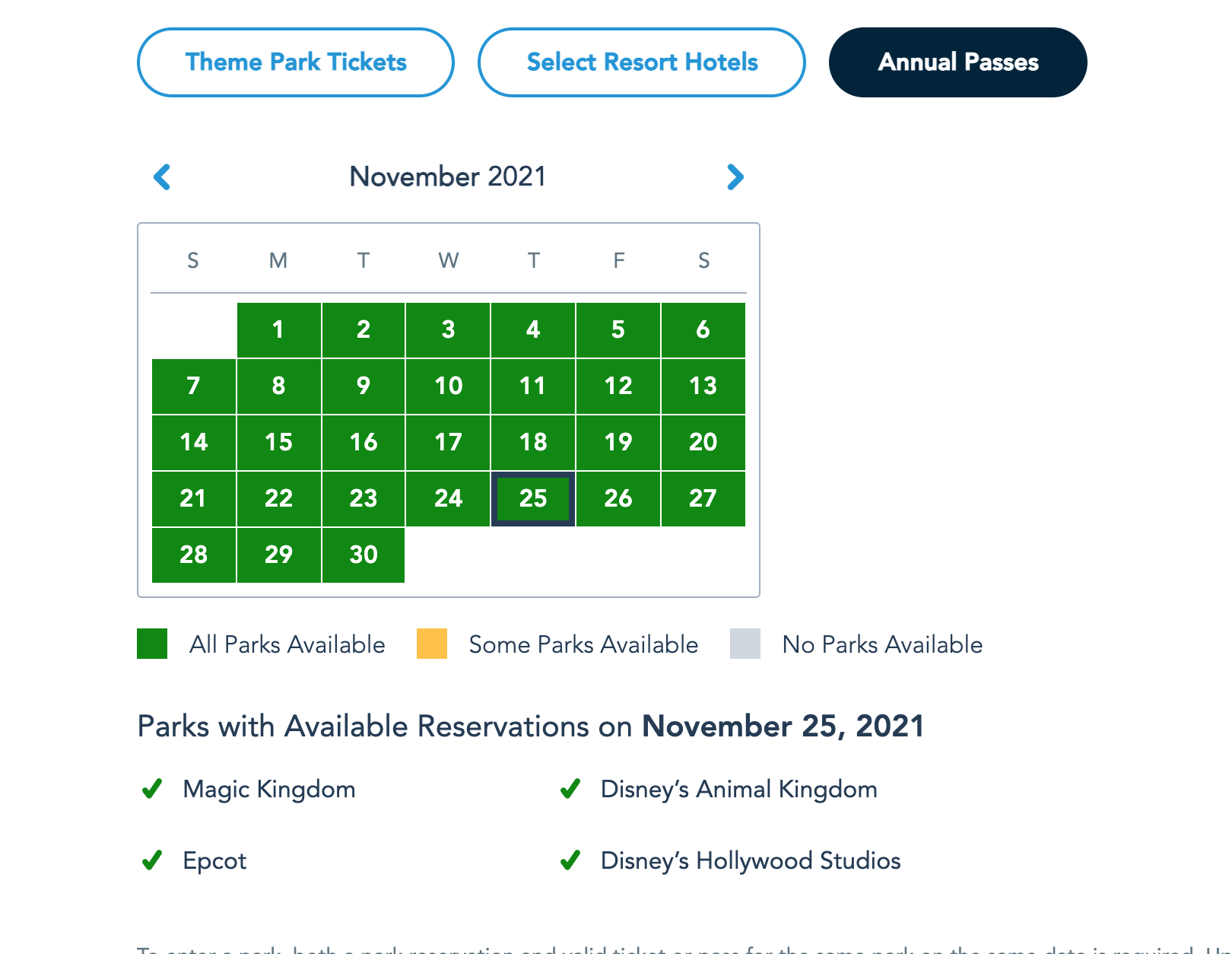Go to previous month with left chevron
This screenshot has width=1232, height=954.
(x=162, y=177)
